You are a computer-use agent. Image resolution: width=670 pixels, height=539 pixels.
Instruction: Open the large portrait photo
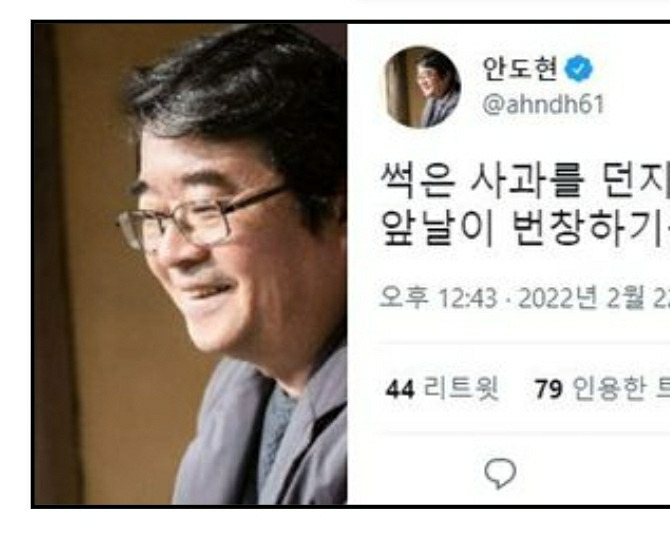pyautogui.click(x=191, y=264)
